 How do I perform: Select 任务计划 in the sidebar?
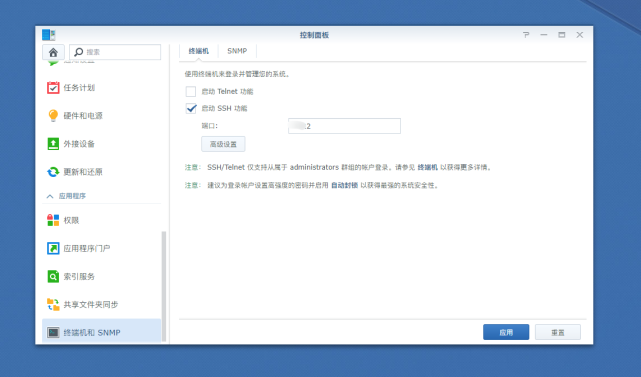79,88
